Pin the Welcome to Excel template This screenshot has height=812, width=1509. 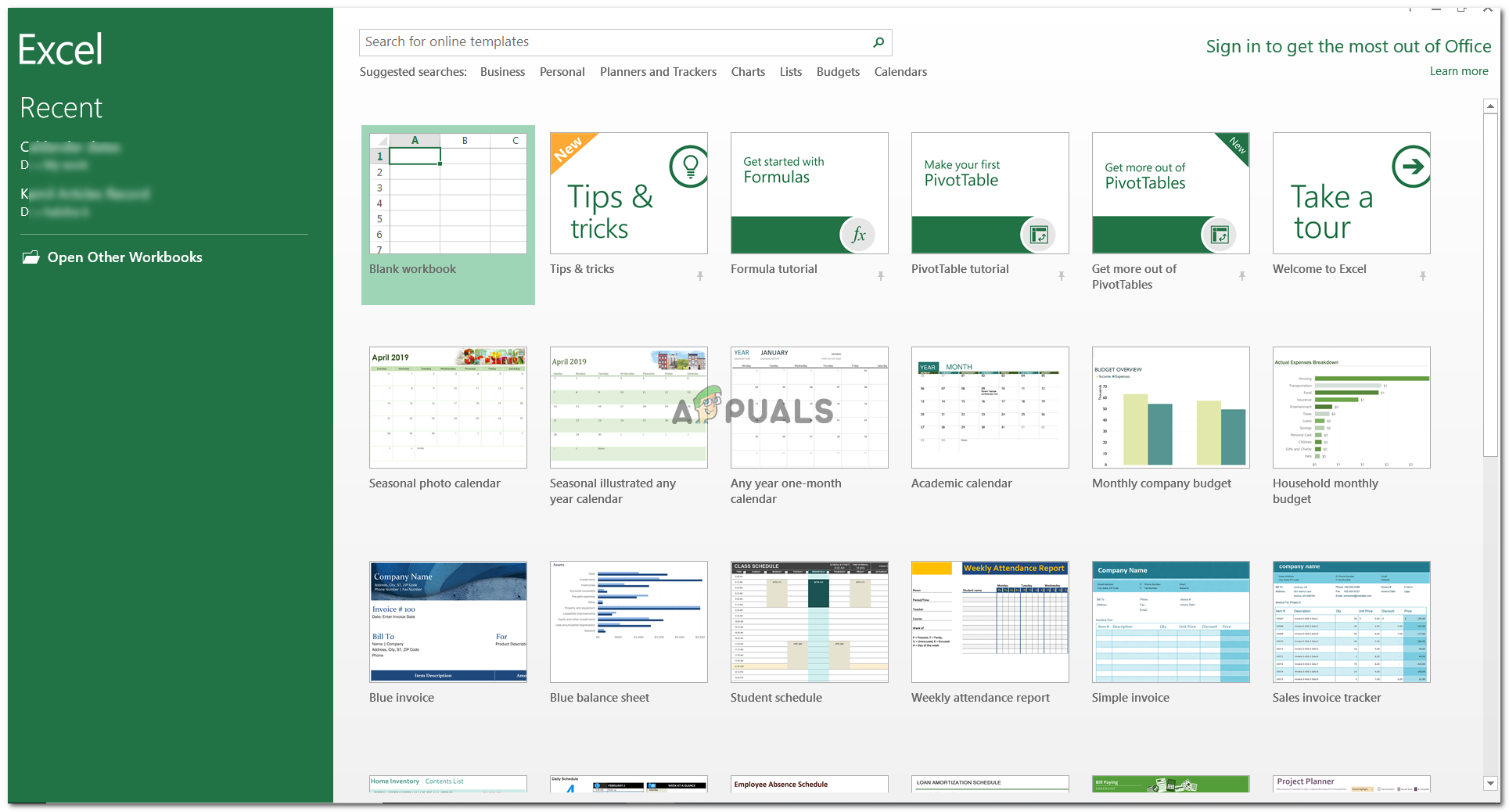point(1423,276)
